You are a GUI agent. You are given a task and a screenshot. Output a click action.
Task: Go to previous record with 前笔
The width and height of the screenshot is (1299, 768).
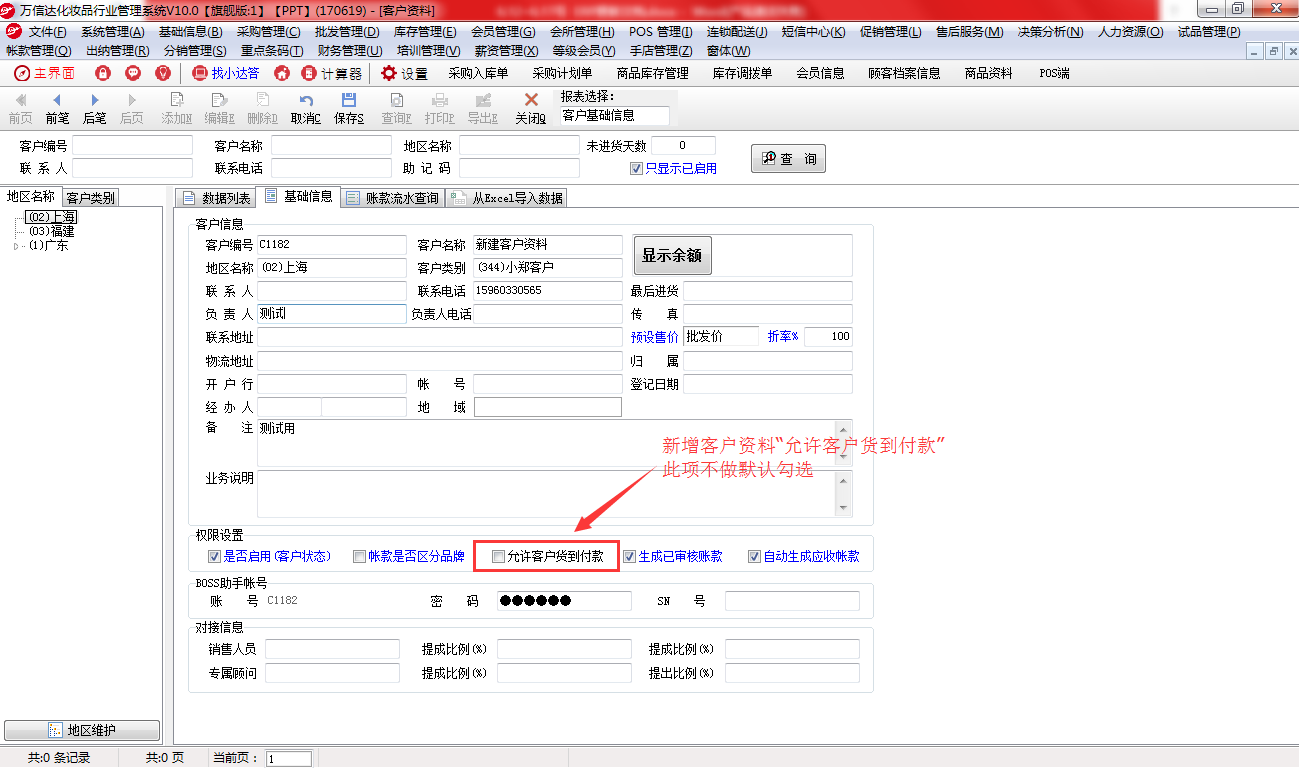pos(57,109)
